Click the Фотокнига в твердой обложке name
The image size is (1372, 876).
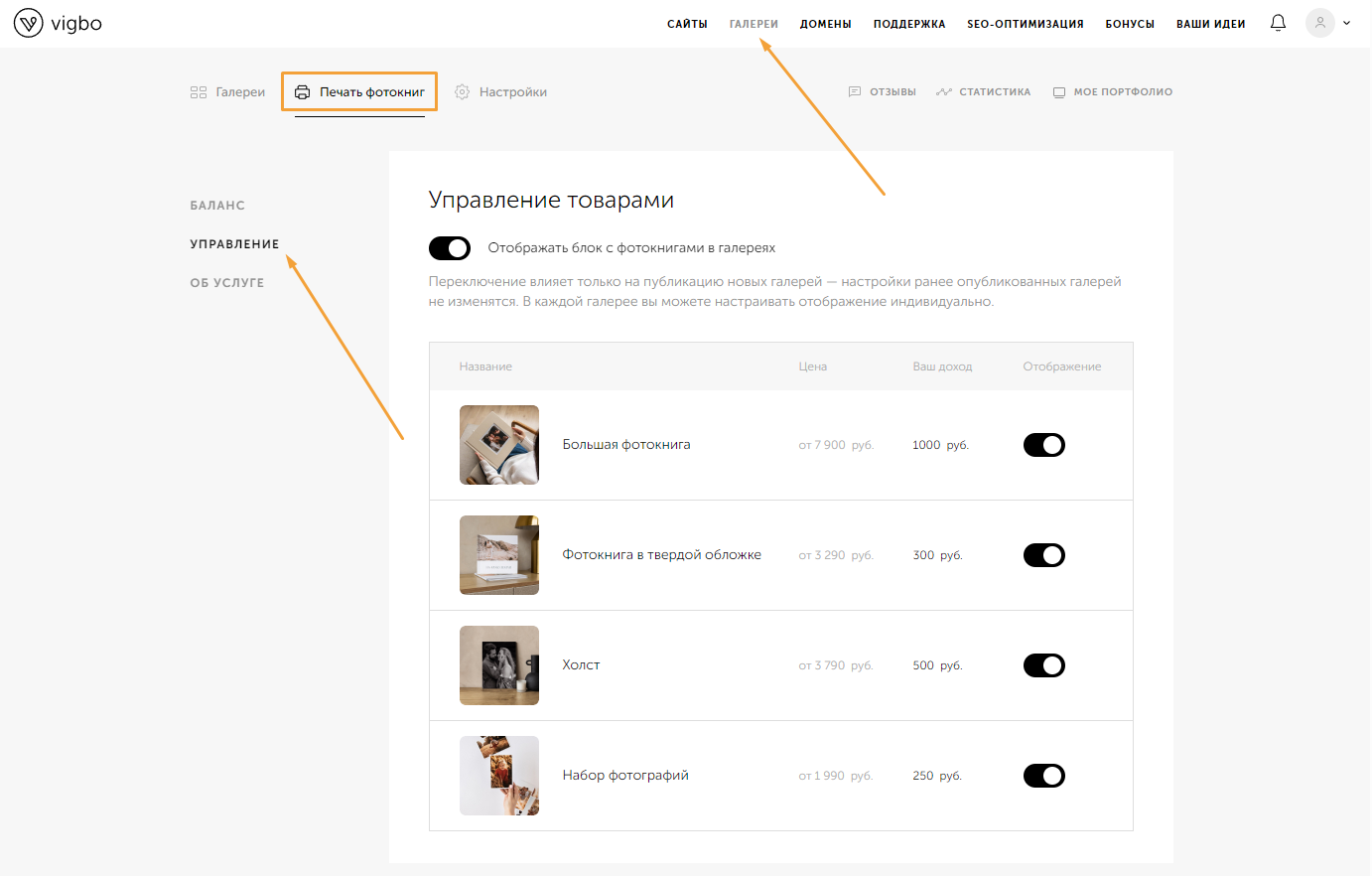tap(662, 555)
